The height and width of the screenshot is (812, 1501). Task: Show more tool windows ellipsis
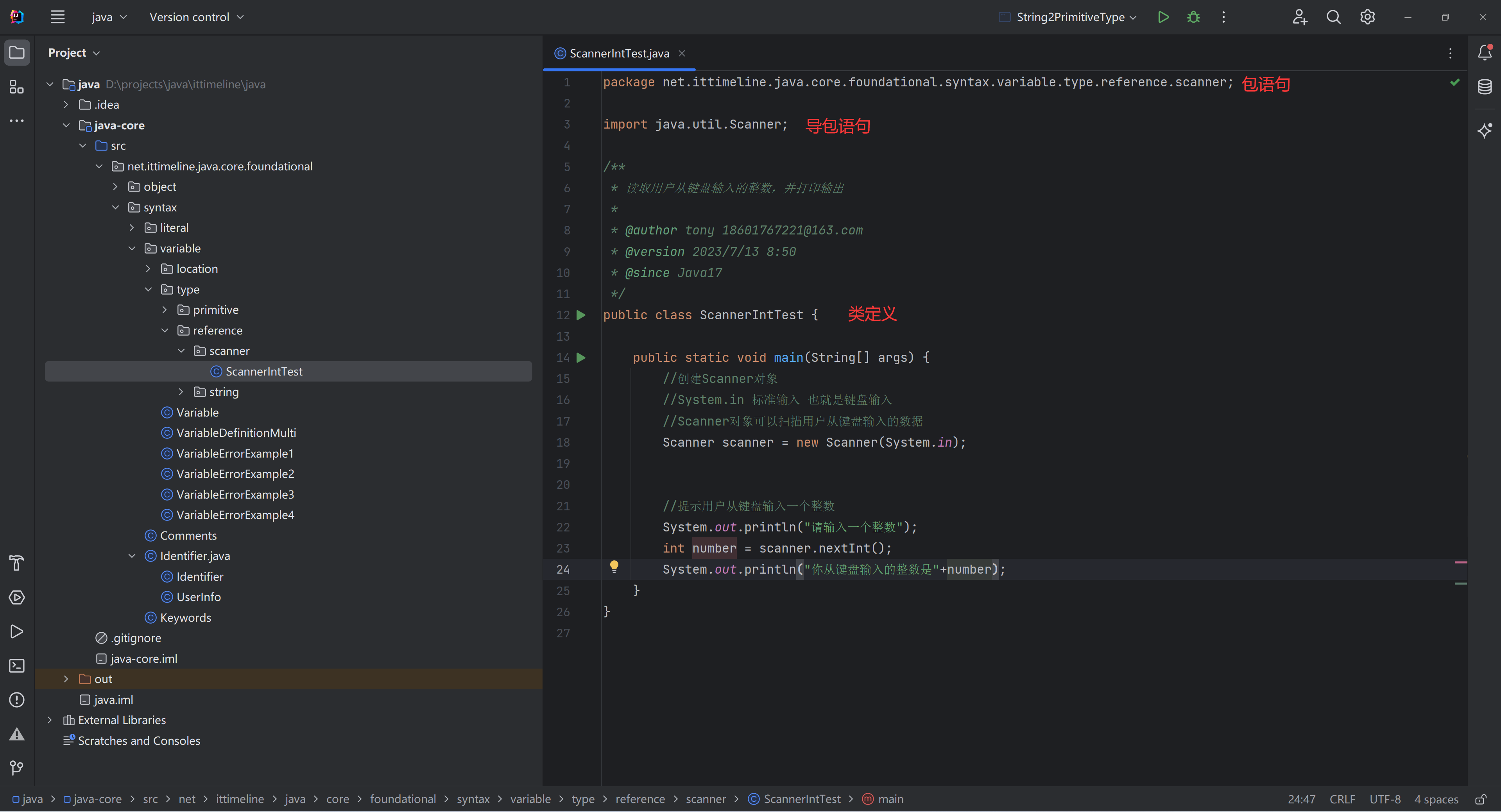click(17, 121)
